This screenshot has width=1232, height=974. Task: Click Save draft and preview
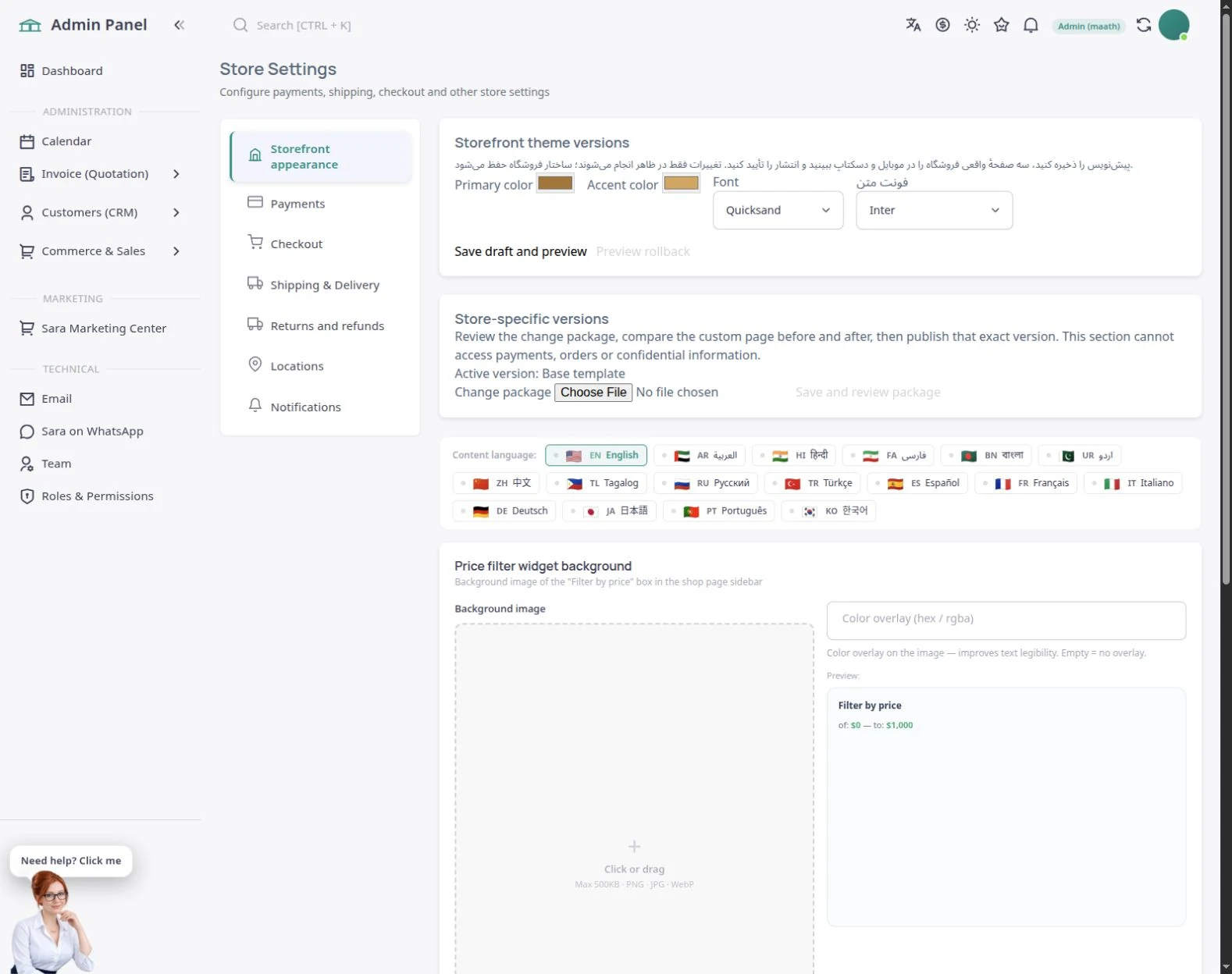(521, 251)
